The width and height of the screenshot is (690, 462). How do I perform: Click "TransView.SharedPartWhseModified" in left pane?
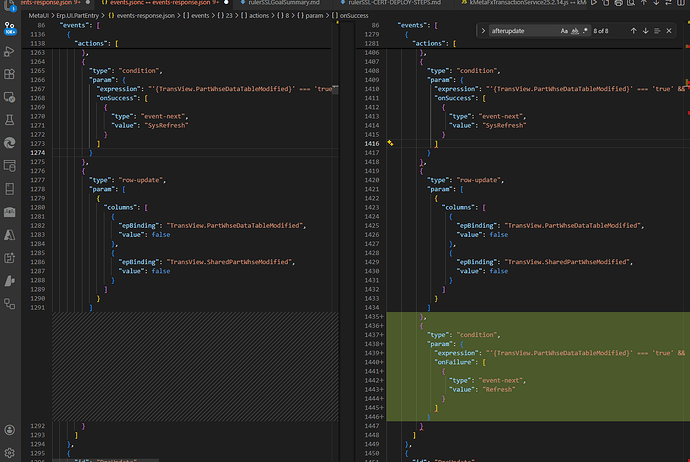[229, 262]
